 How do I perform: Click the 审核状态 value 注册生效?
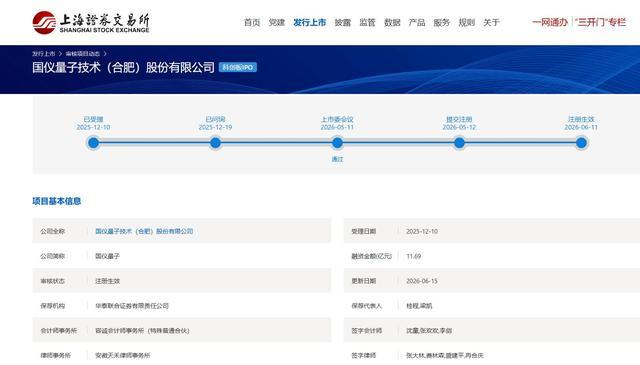(x=107, y=281)
